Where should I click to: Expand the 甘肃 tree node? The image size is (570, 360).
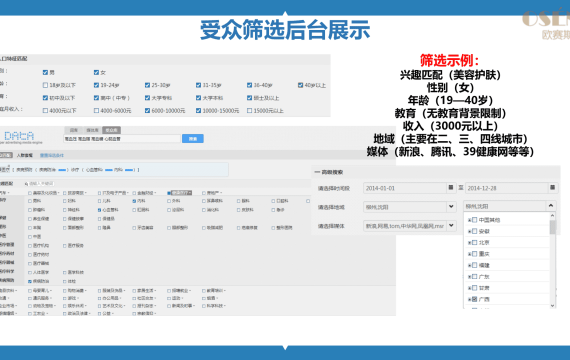(469, 288)
